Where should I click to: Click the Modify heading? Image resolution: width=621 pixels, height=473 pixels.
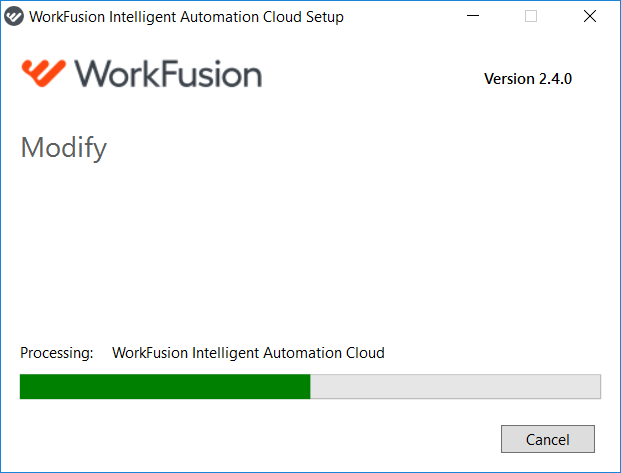64,148
